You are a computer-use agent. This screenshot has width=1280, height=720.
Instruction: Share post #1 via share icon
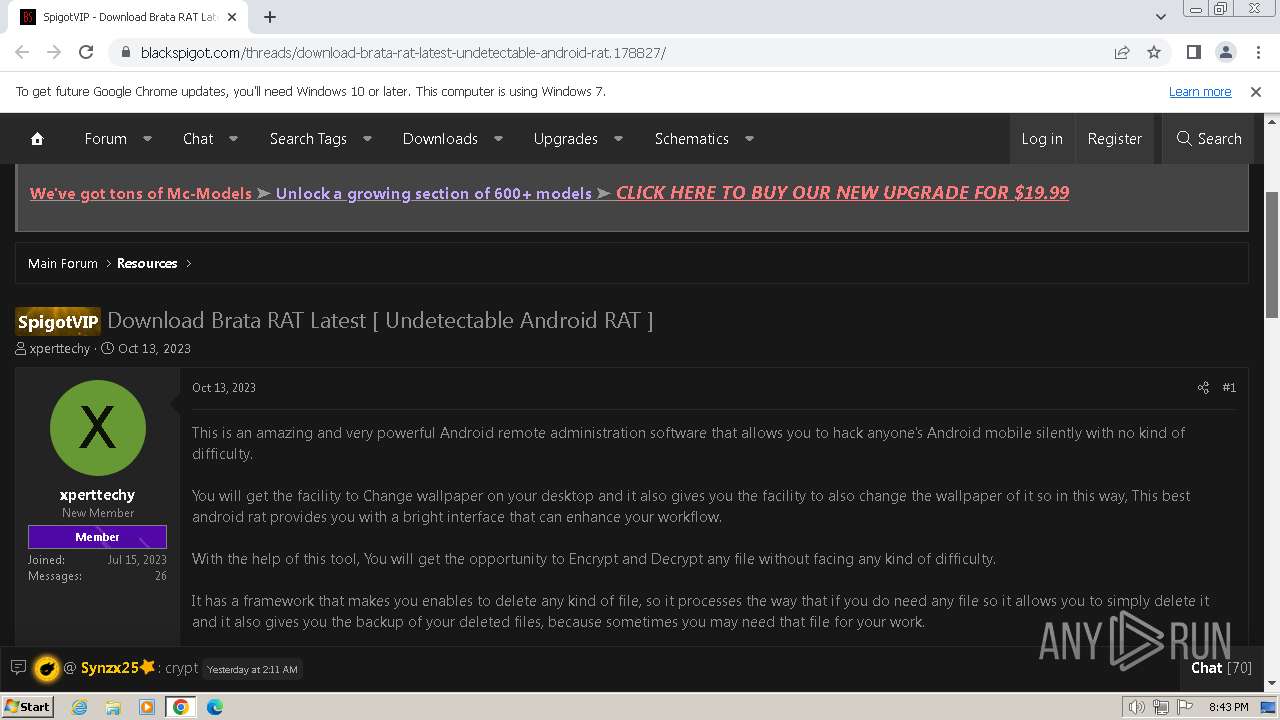tap(1203, 387)
